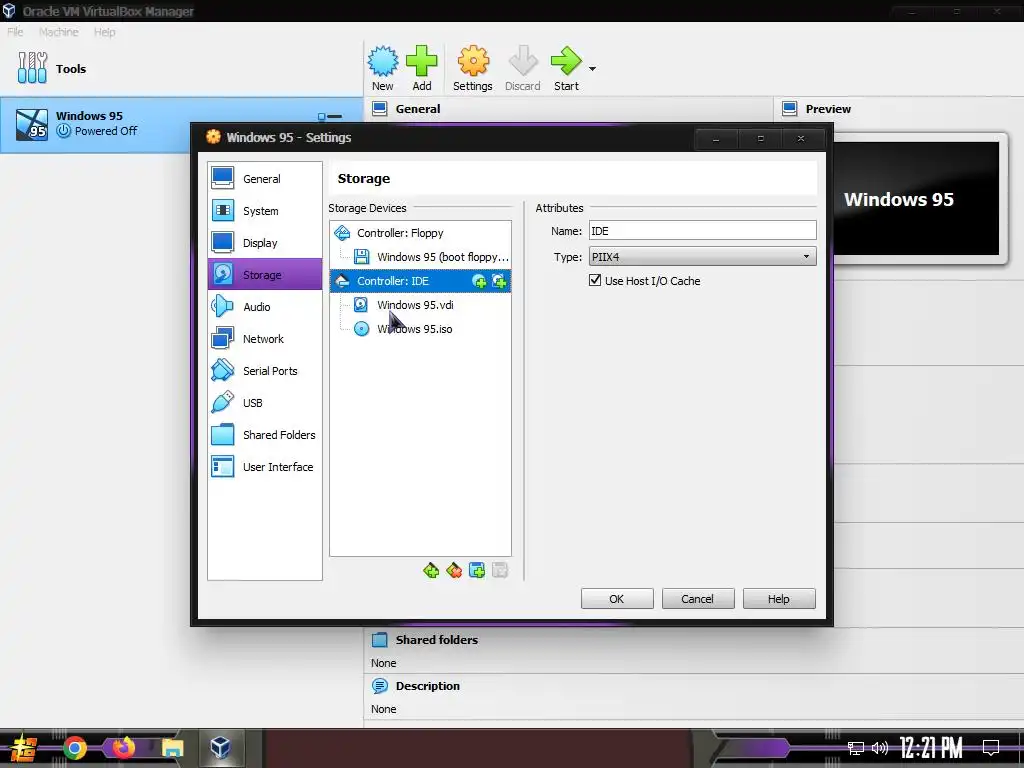Open the Display settings category
This screenshot has width=1024, height=768.
(x=264, y=242)
